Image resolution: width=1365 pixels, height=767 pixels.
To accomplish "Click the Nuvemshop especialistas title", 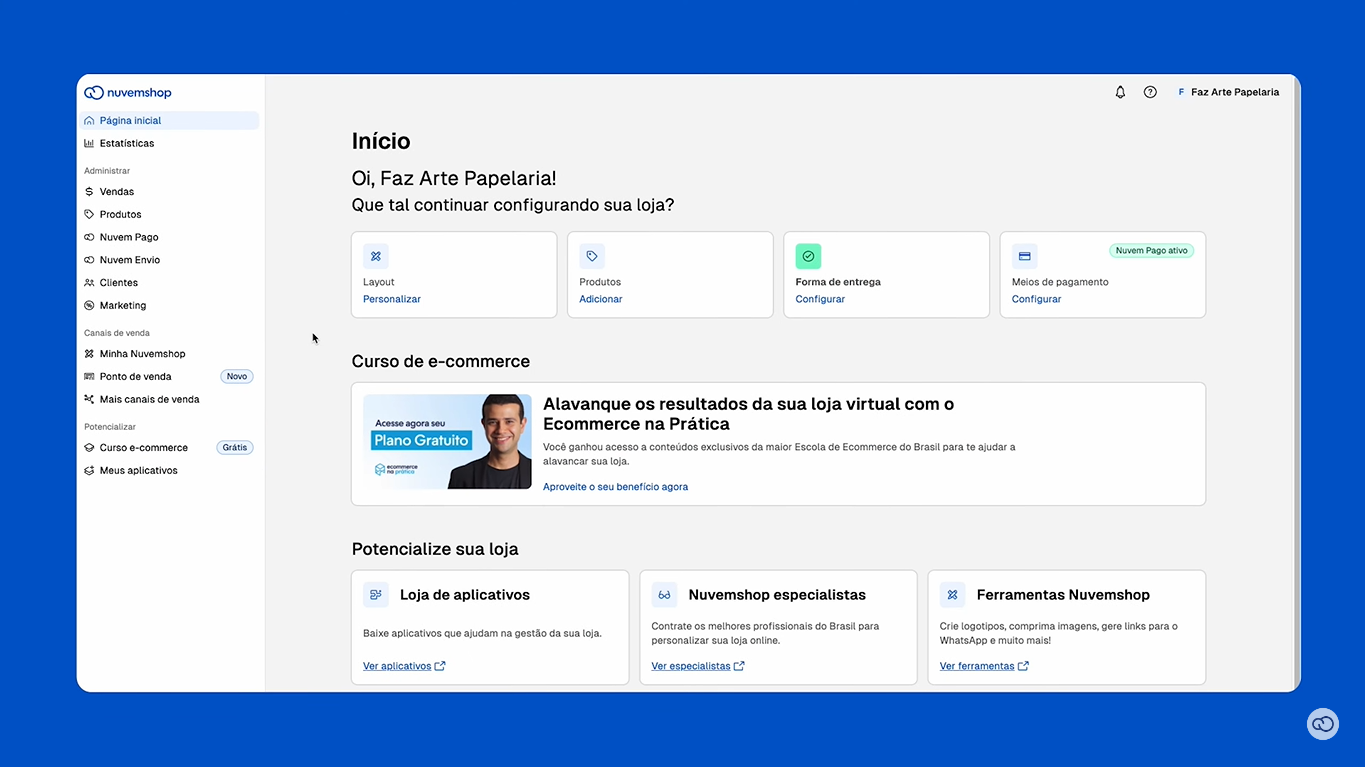I will point(777,595).
